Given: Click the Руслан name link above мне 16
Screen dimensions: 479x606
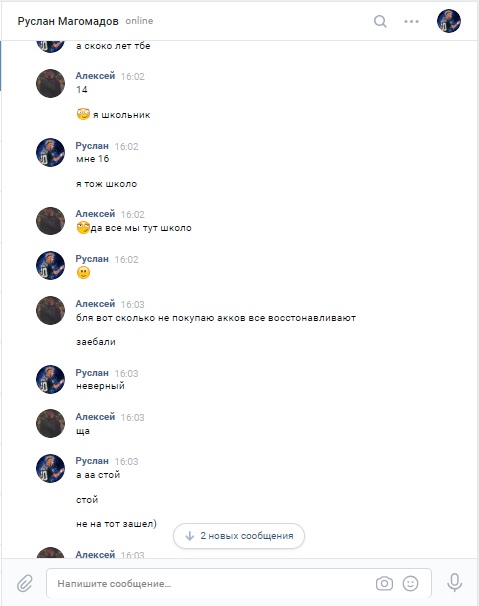Looking at the screenshot, I should pyautogui.click(x=92, y=146).
